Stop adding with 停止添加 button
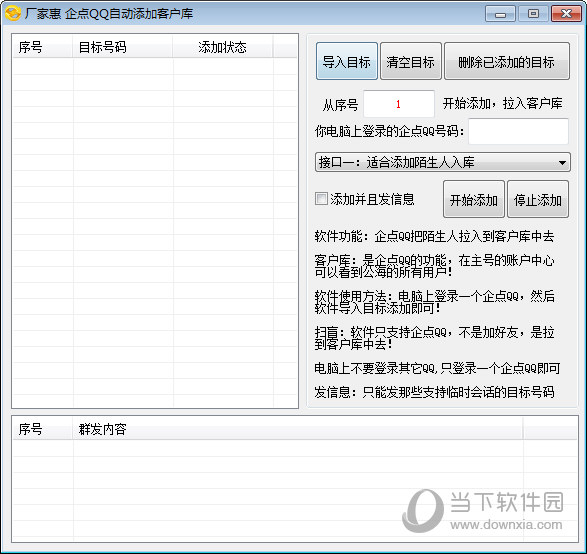Image resolution: width=587 pixels, height=554 pixels. point(538,199)
